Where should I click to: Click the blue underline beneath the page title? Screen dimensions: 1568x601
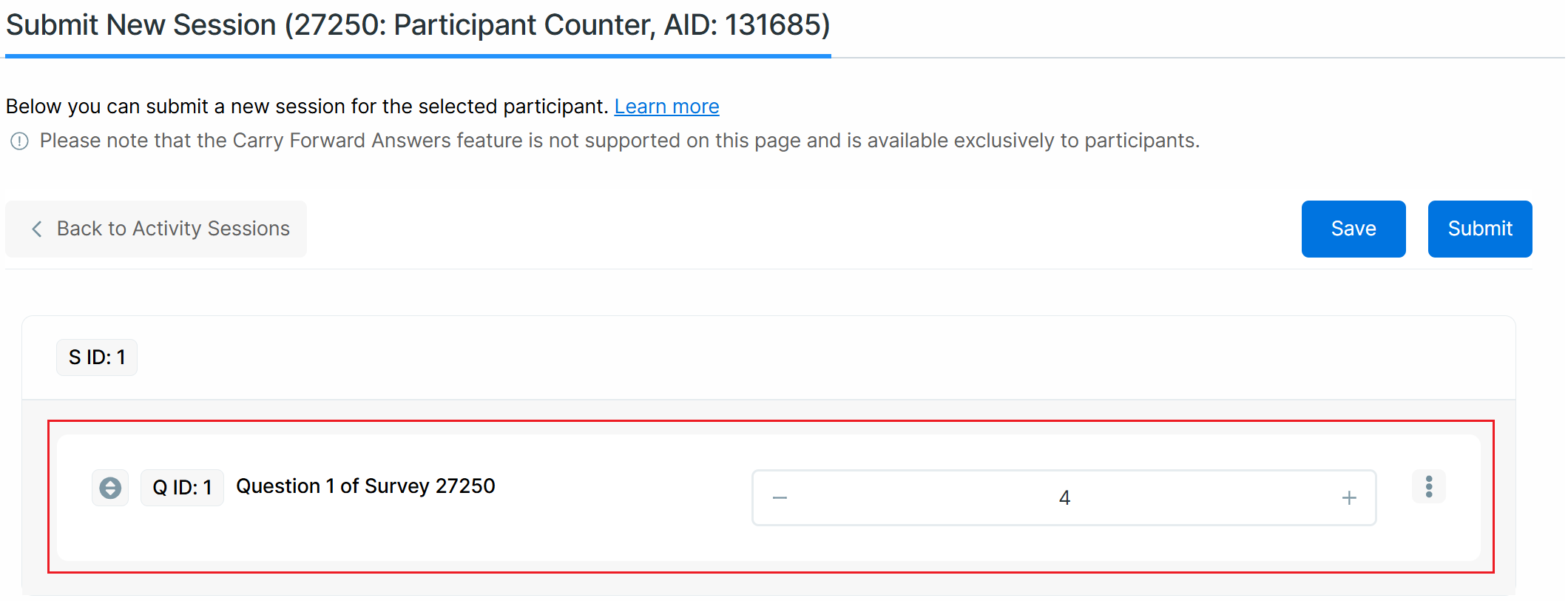click(x=418, y=56)
